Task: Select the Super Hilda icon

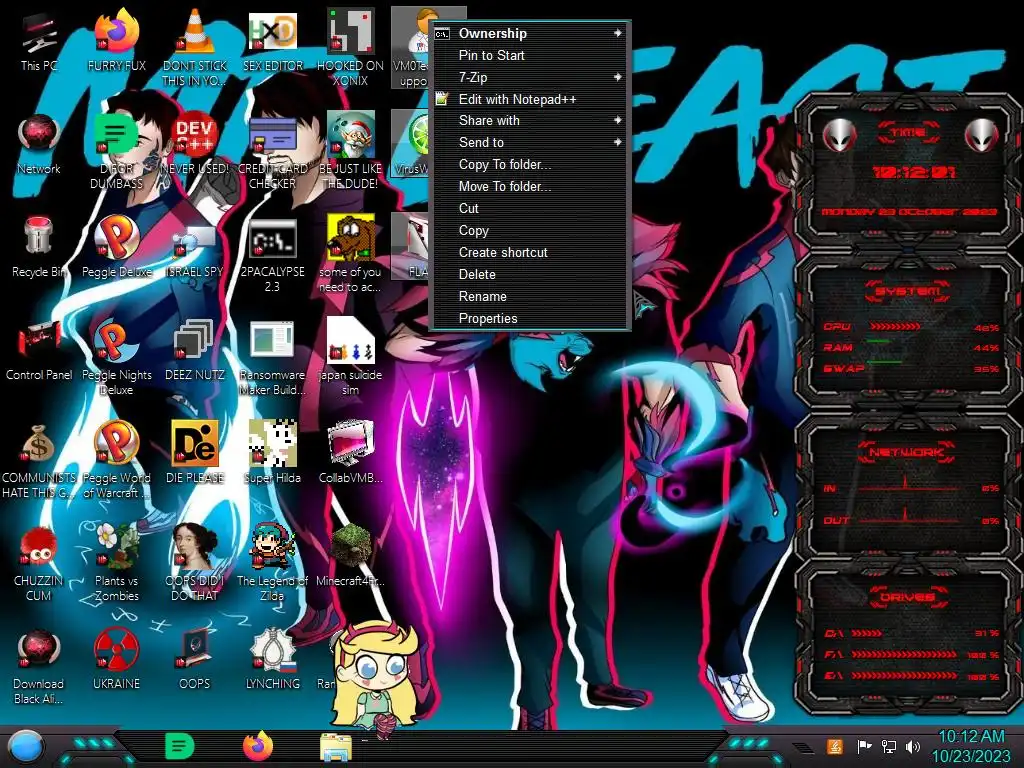Action: point(273,453)
